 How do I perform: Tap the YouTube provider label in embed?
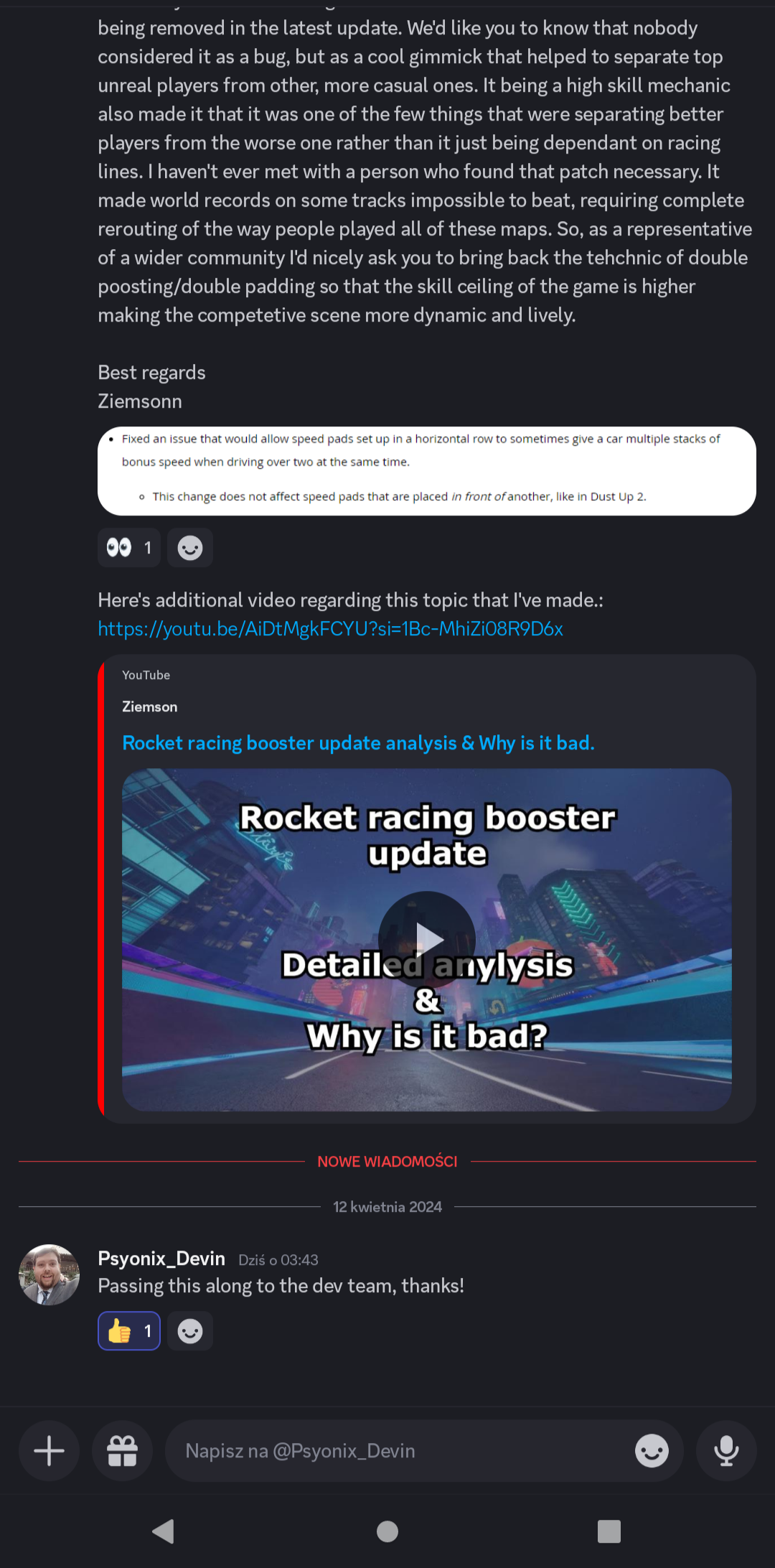(x=146, y=675)
